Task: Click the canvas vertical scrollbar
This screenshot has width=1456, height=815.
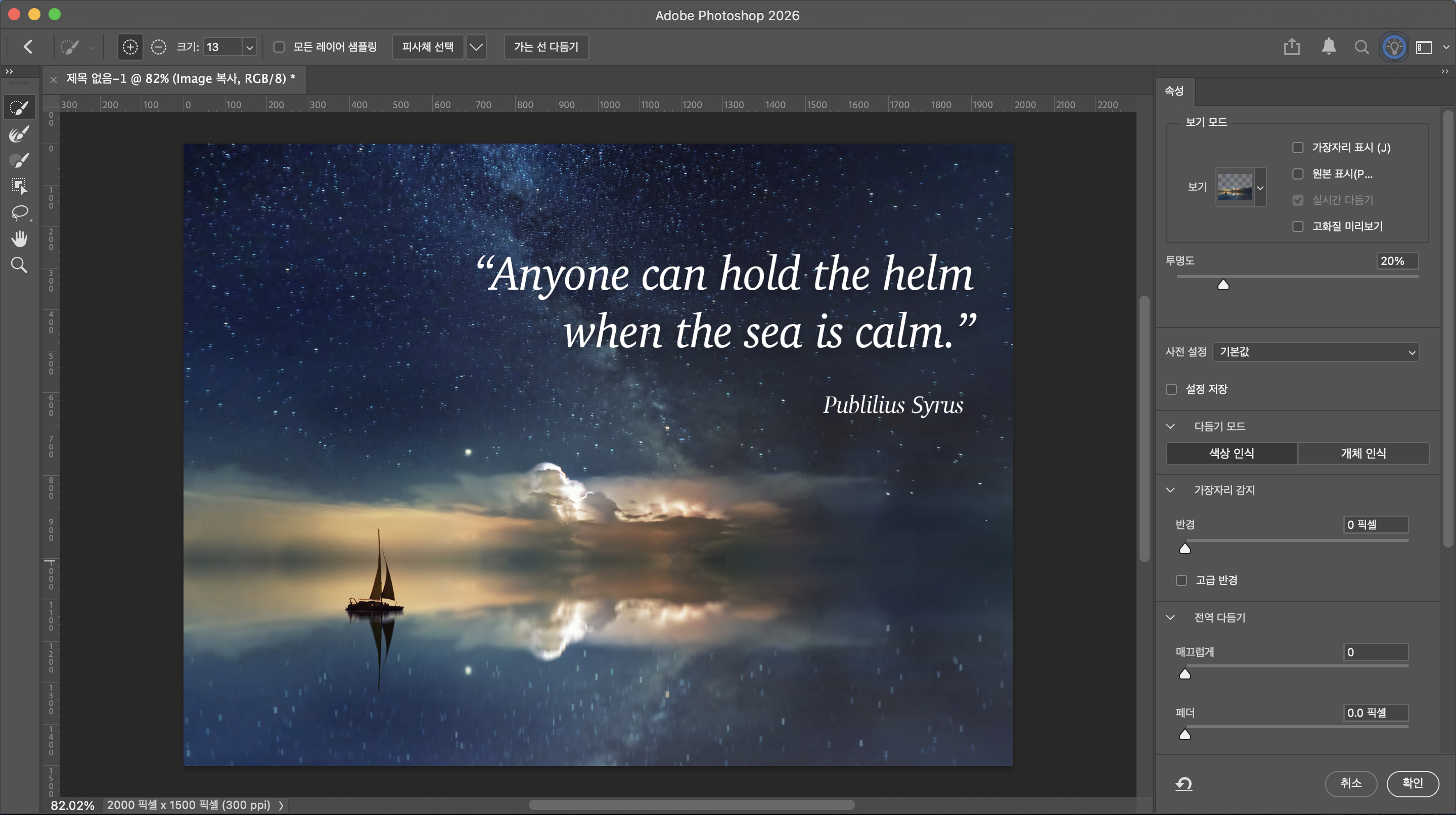Action: click(1144, 428)
